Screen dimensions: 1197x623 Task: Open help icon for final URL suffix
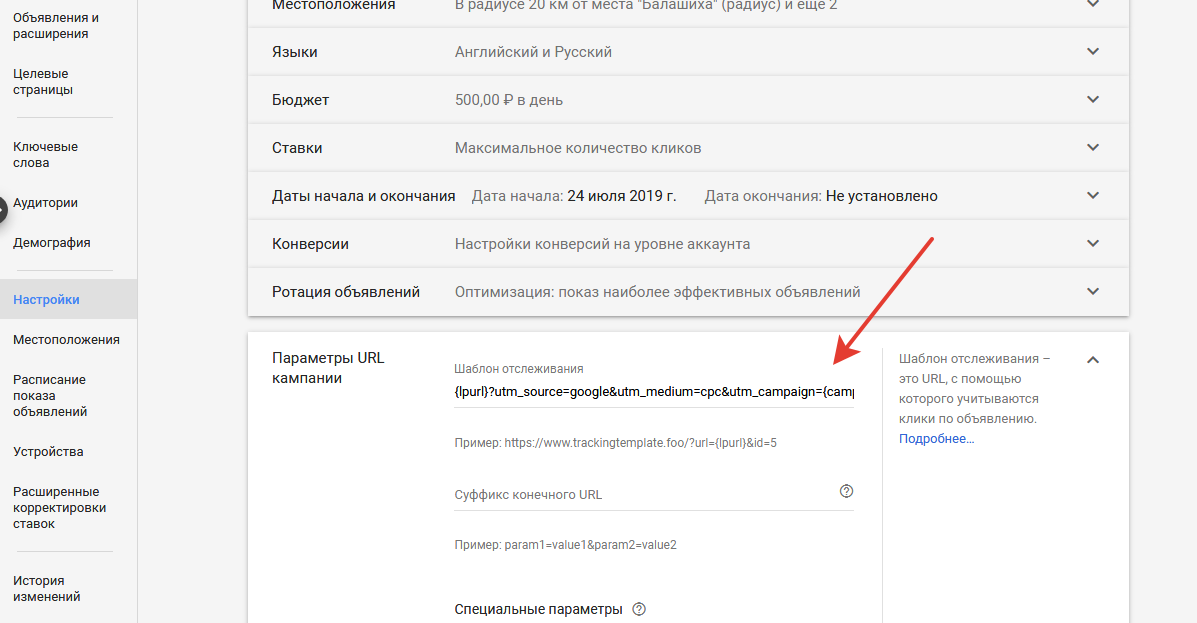tap(846, 491)
